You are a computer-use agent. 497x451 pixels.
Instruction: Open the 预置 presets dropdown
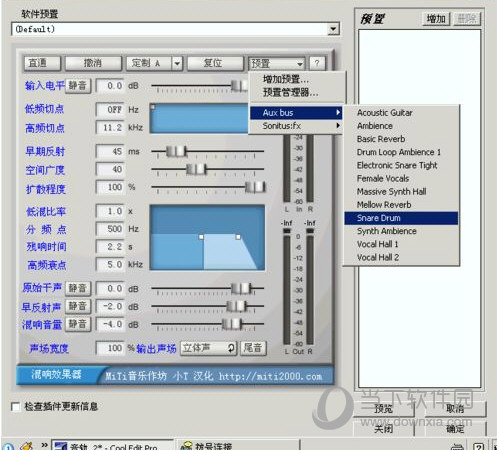[x=276, y=63]
